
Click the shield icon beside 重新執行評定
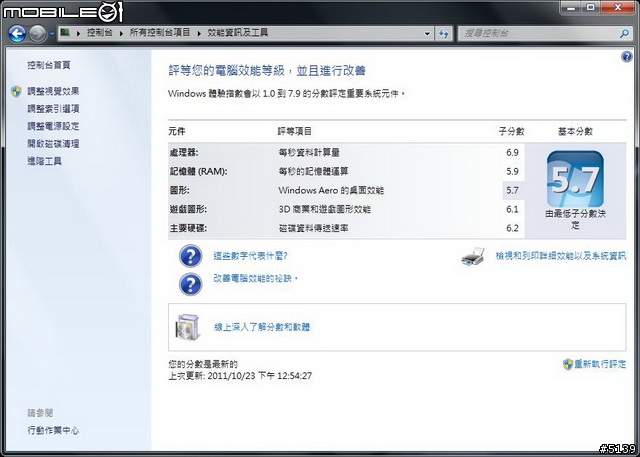pos(568,364)
